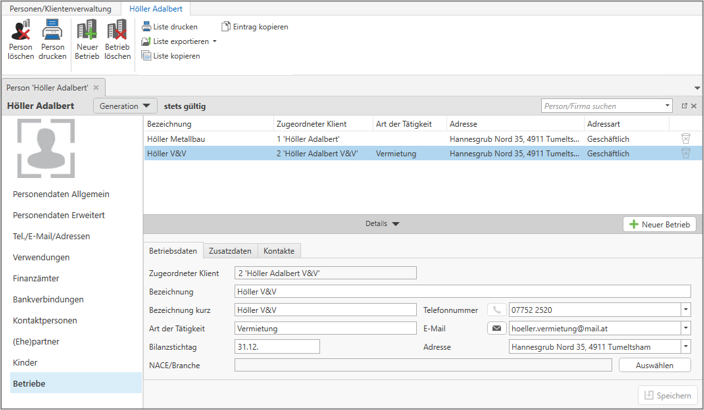Viewport: 704px width, 410px height.
Task: Click the green plus Neuer Betrieb button
Action: pyautogui.click(x=659, y=224)
